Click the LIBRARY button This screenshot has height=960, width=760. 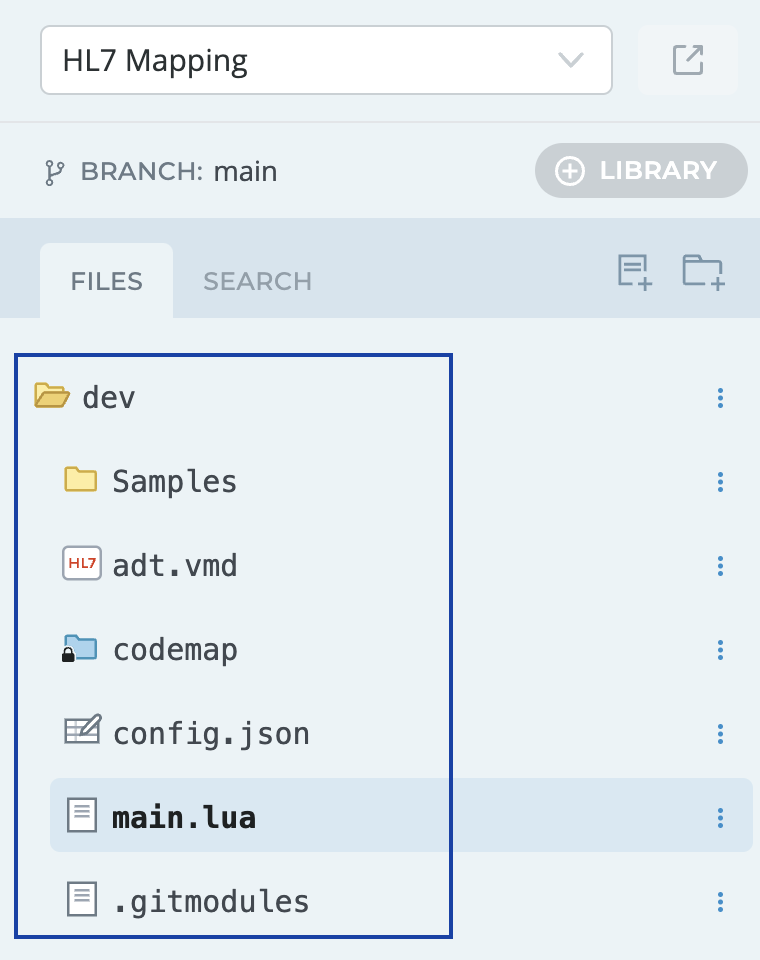pos(641,171)
